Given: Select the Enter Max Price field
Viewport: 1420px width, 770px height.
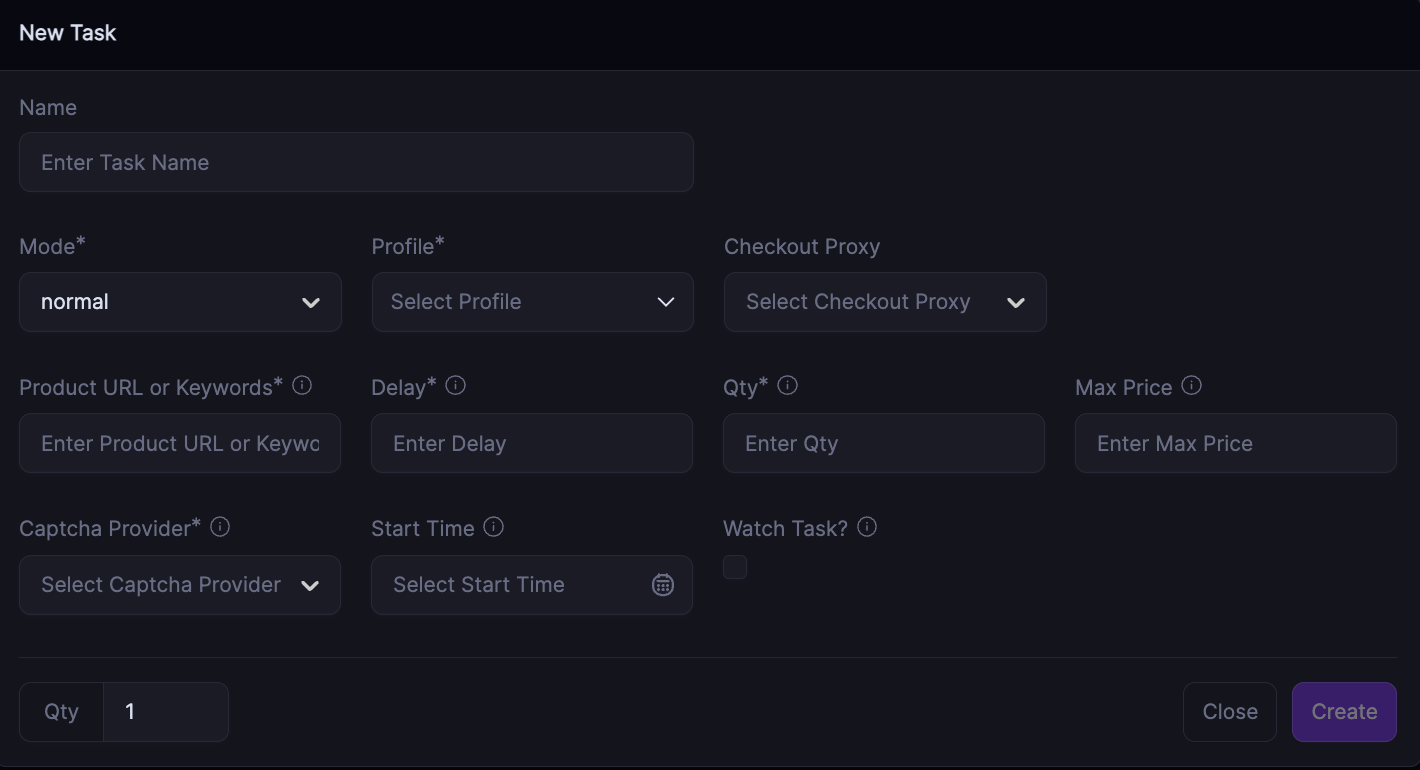Looking at the screenshot, I should [1235, 443].
